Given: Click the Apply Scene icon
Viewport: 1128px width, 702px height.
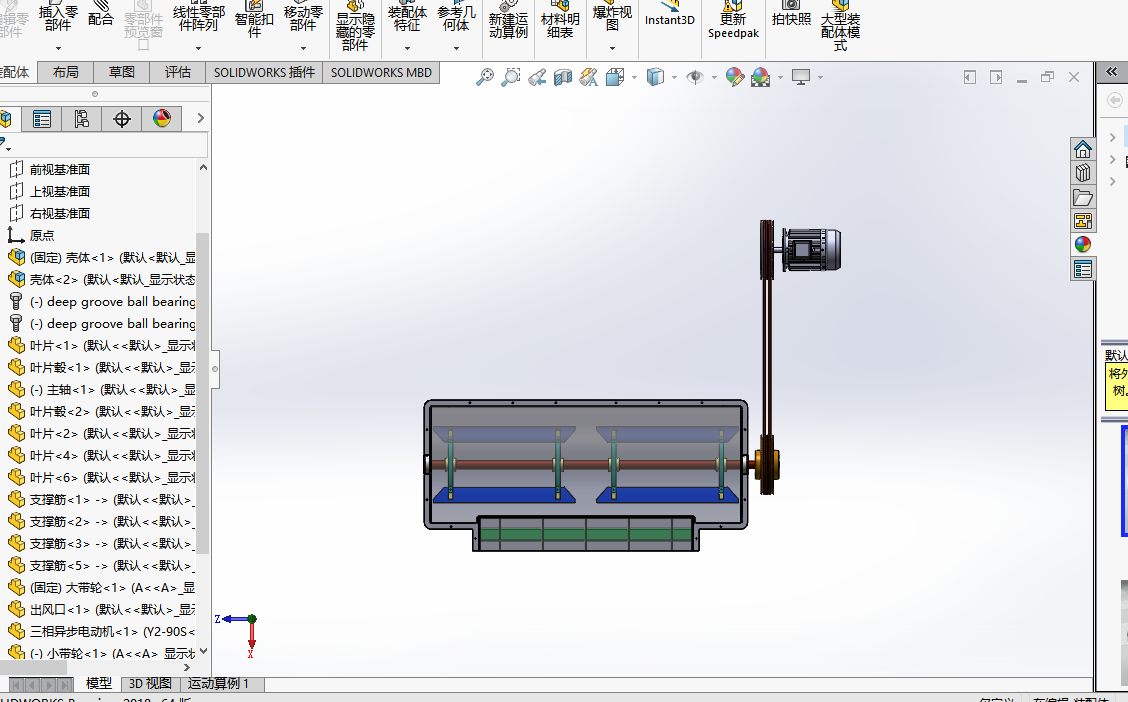Looking at the screenshot, I should (760, 77).
